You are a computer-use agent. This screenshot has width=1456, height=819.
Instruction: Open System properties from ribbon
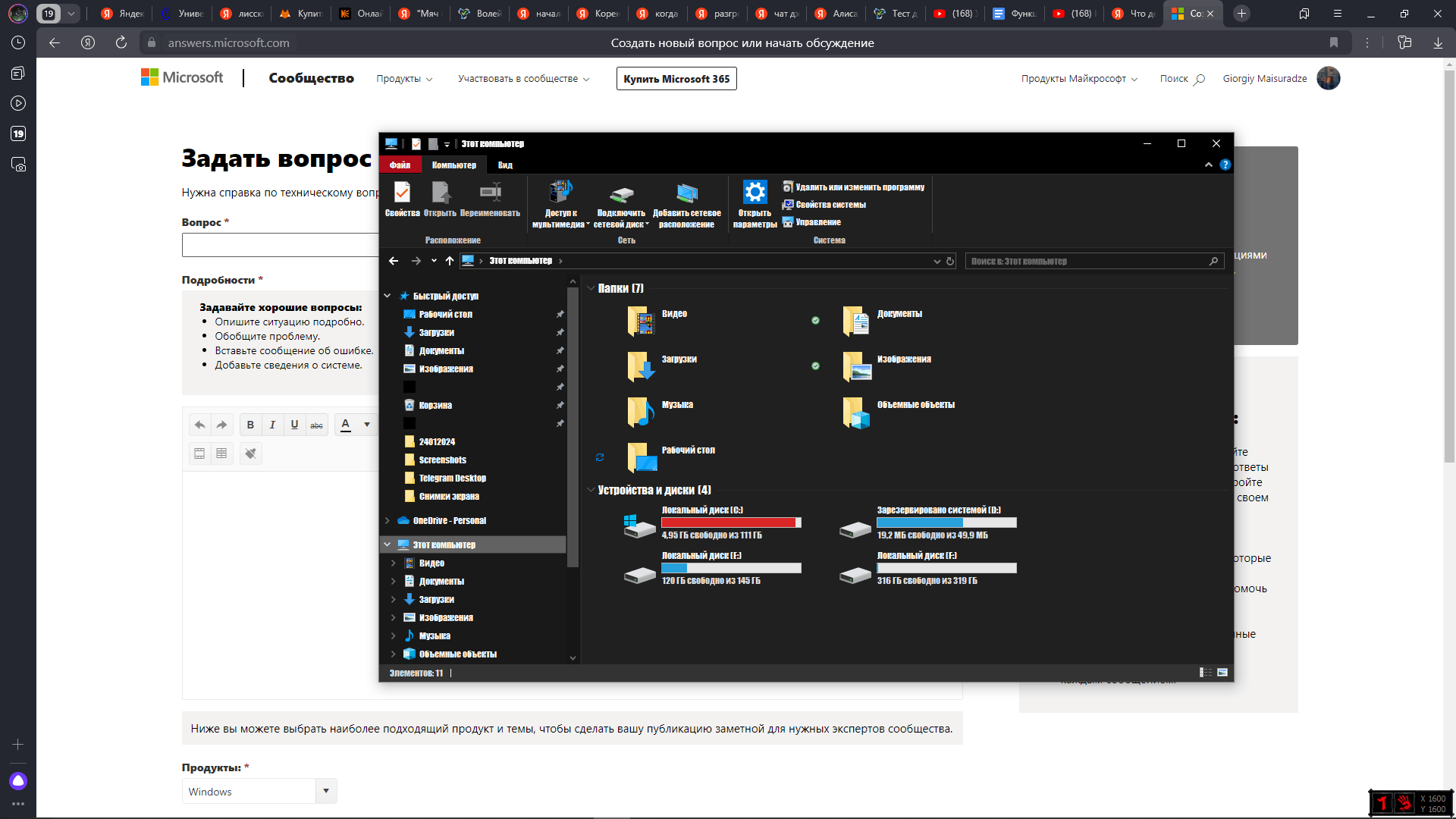coord(824,205)
